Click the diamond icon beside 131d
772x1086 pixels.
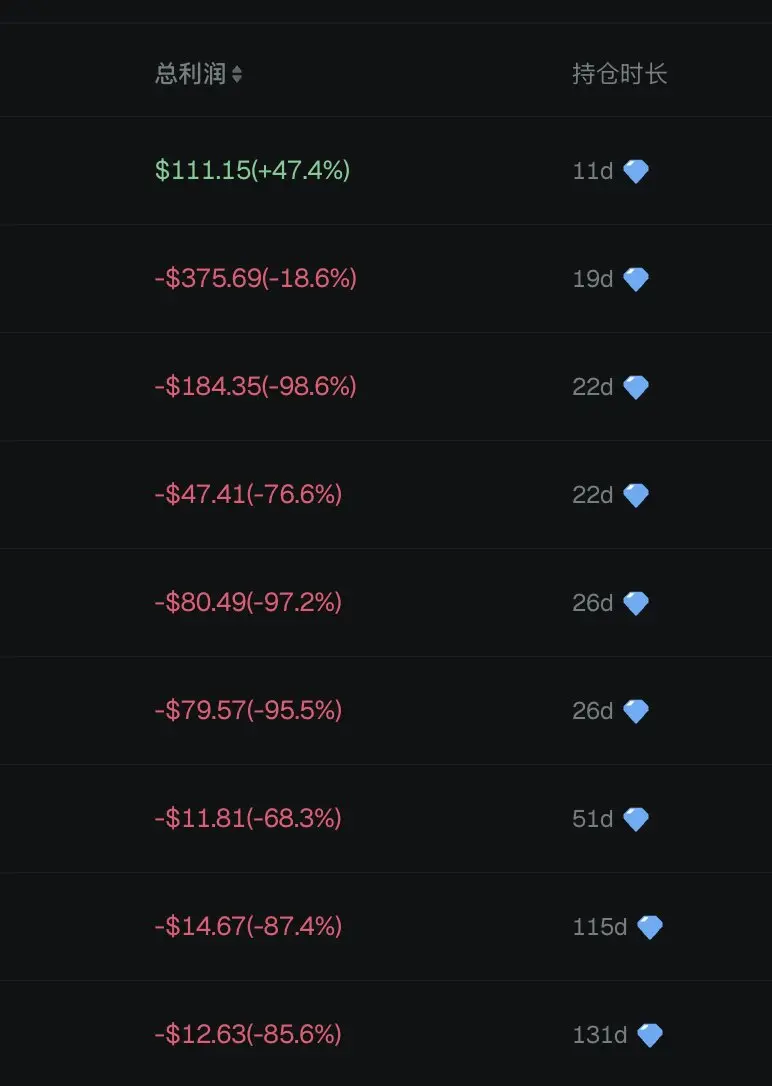(x=649, y=1035)
